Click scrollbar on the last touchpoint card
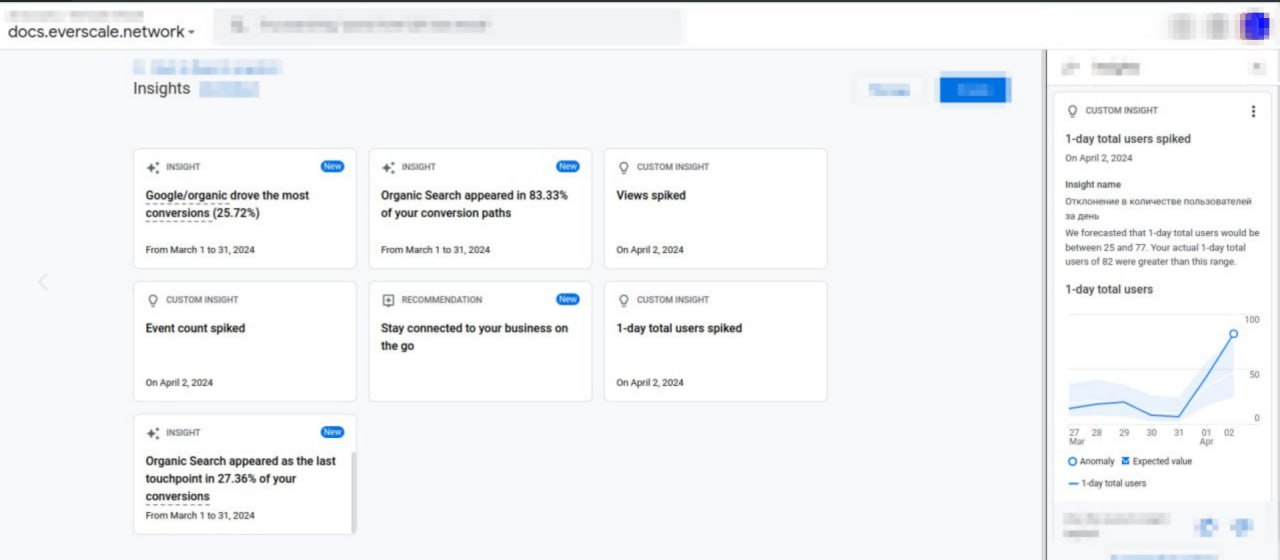The image size is (1280, 560). 353,490
